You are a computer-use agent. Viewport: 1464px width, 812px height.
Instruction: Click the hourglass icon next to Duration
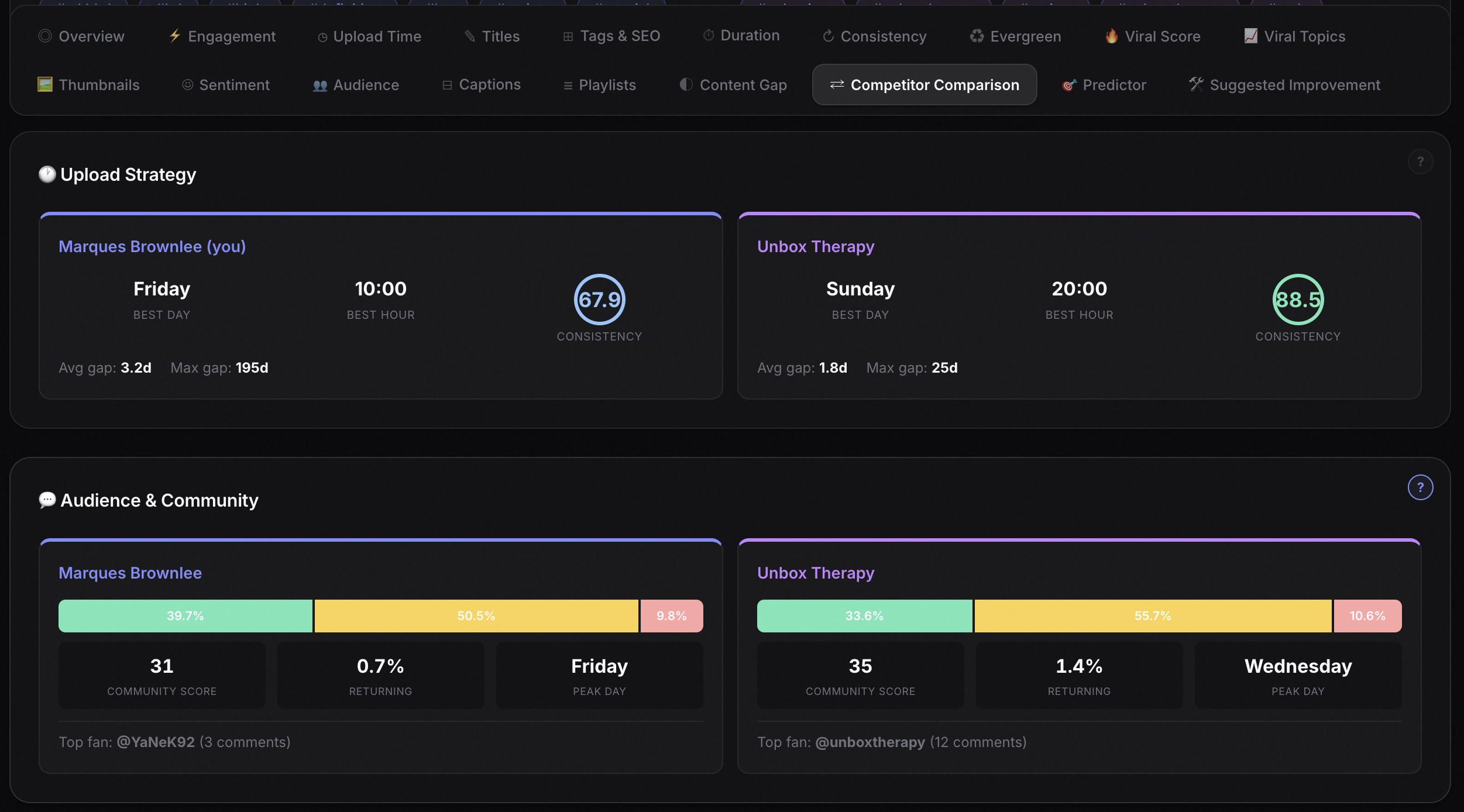[x=708, y=36]
